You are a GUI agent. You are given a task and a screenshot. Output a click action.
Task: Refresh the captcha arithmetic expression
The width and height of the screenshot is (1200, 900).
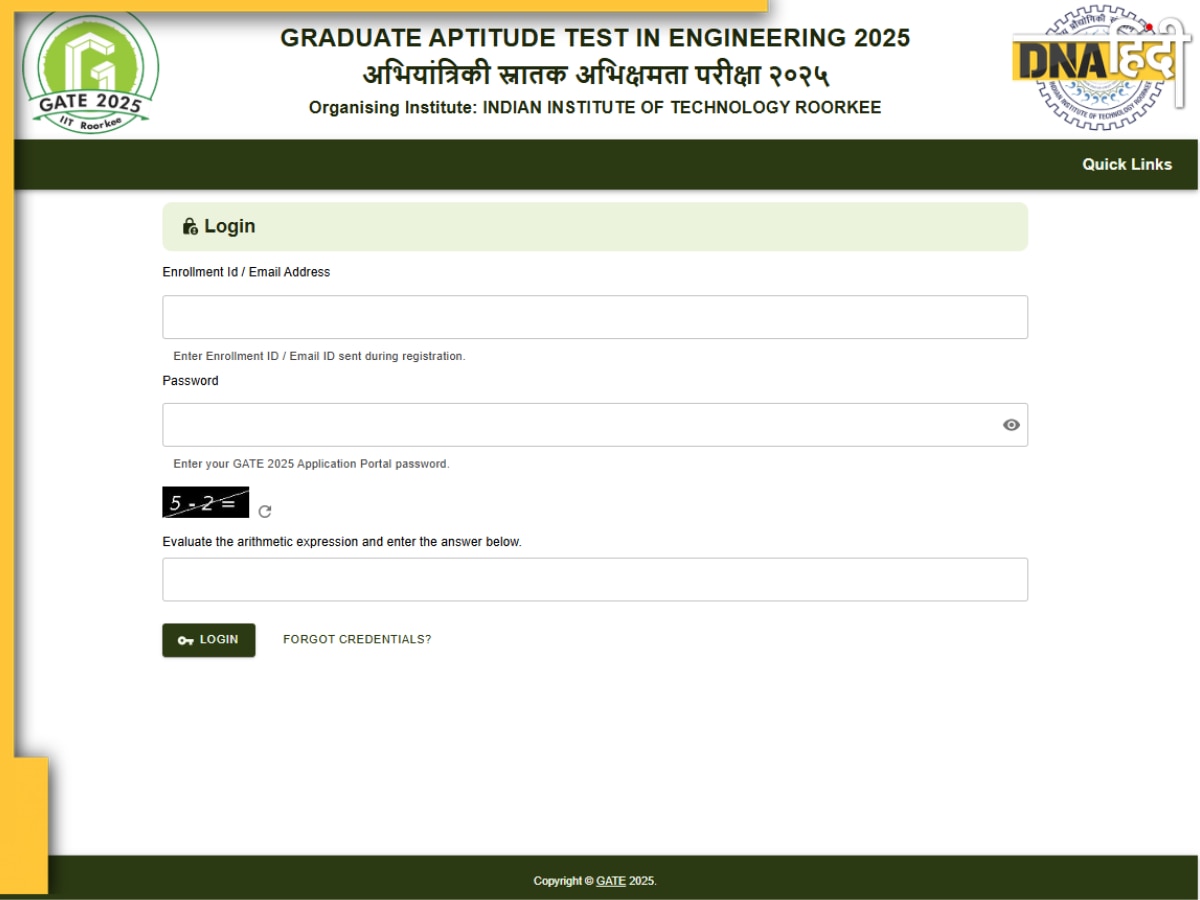point(265,511)
